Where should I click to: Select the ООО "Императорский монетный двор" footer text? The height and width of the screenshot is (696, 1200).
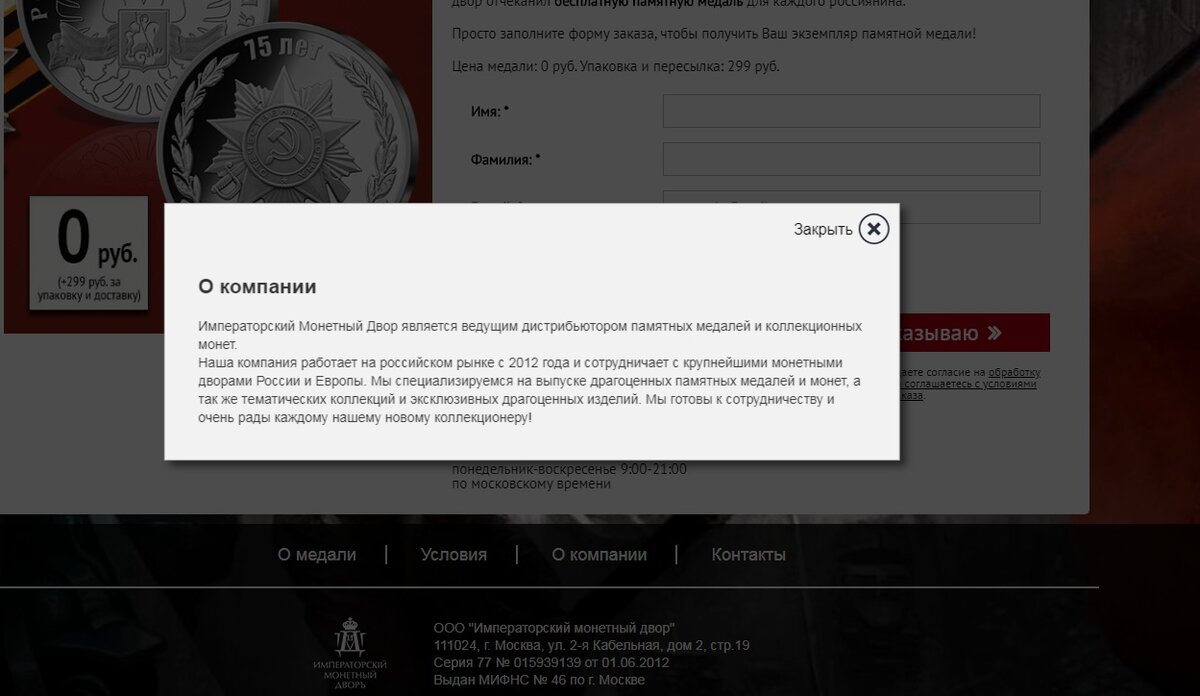coord(554,627)
